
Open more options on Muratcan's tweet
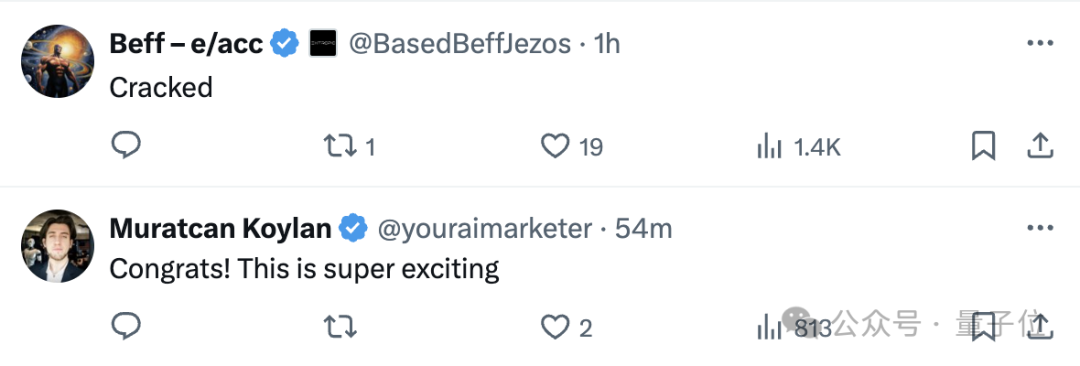pos(1040,228)
